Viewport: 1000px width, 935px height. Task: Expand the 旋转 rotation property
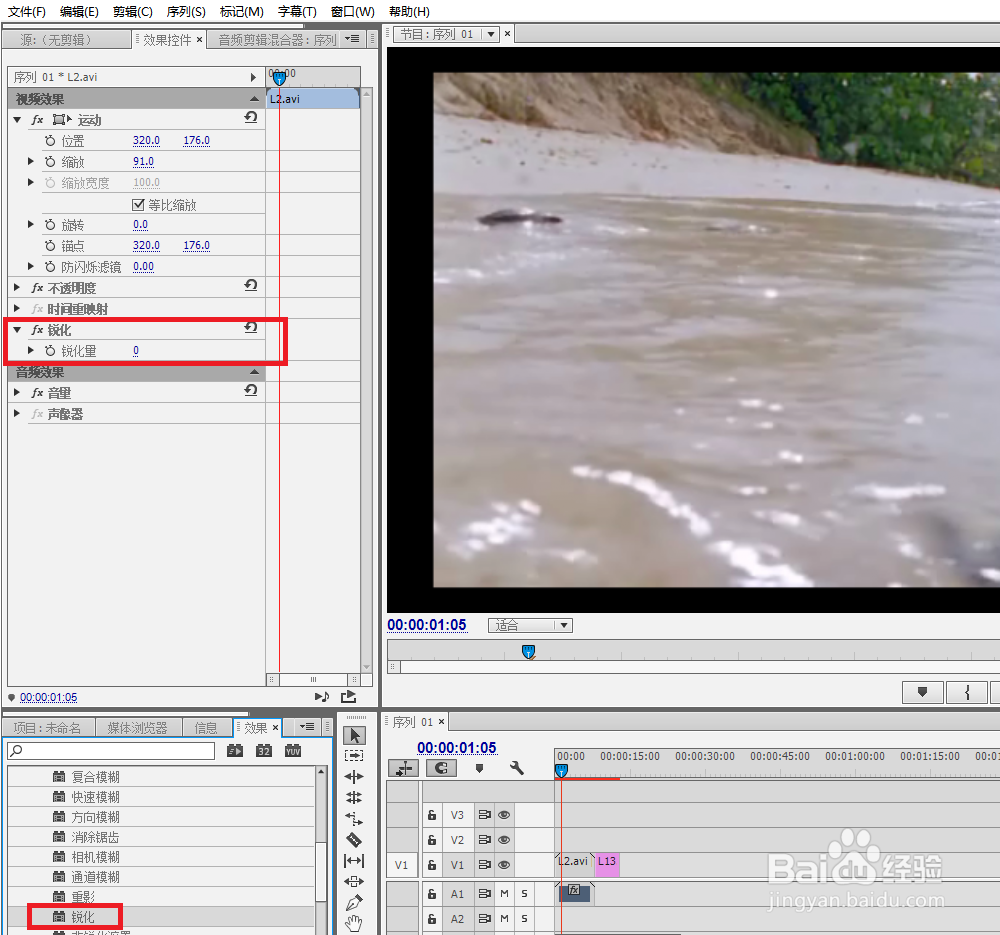click(30, 225)
